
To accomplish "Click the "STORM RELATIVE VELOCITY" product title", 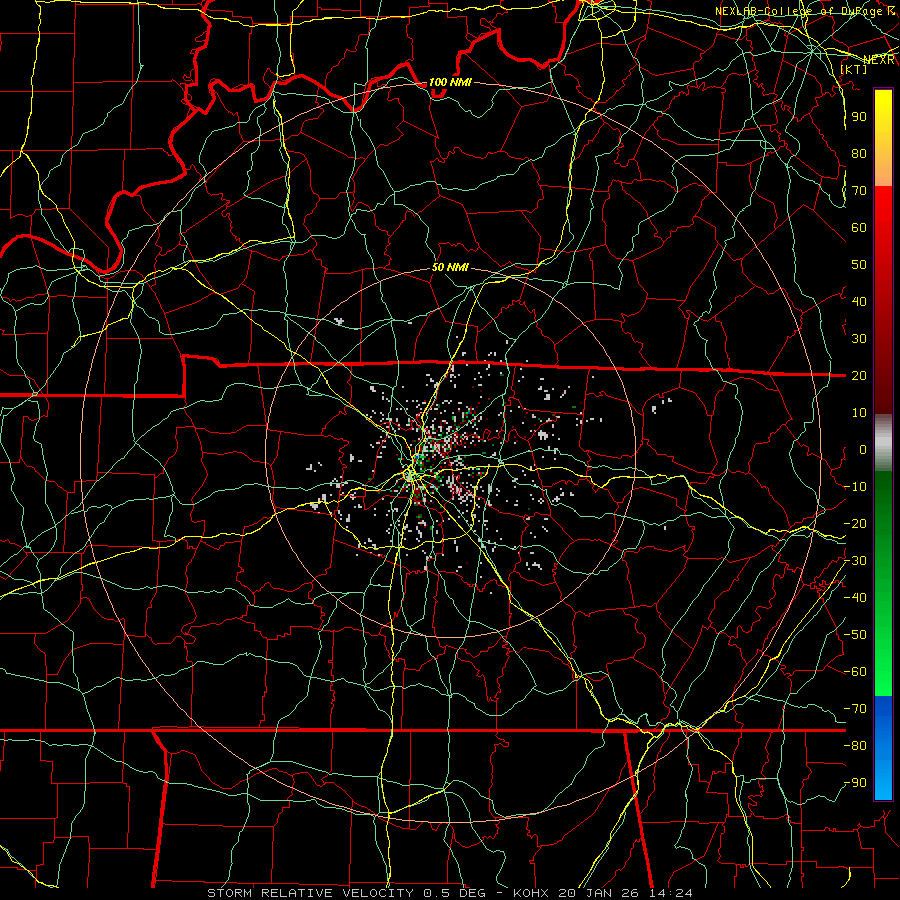I will point(311,893).
